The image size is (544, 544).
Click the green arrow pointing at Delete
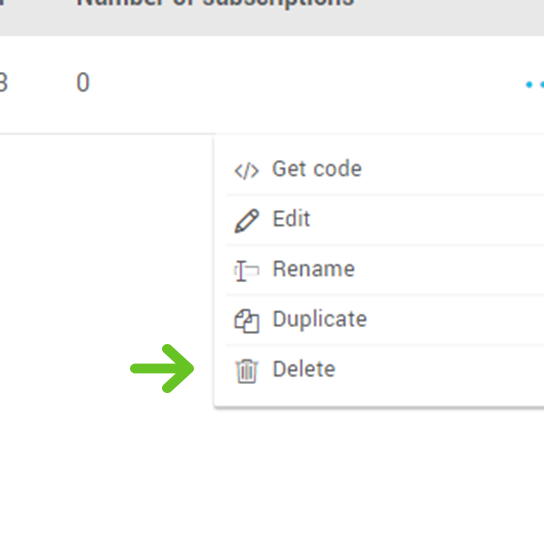pos(162,368)
